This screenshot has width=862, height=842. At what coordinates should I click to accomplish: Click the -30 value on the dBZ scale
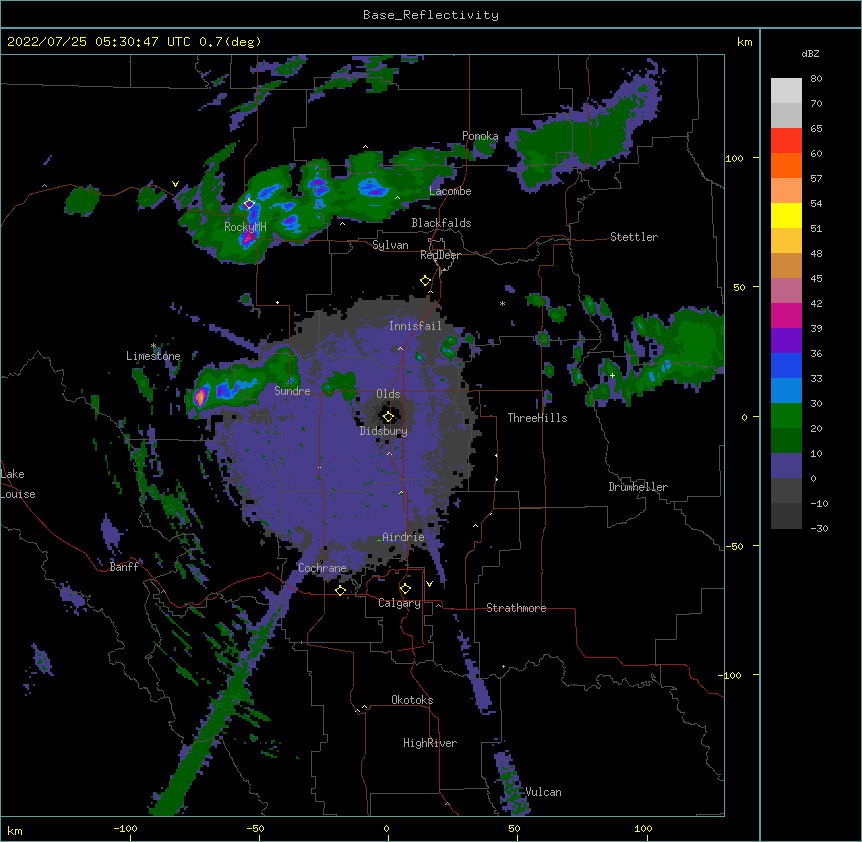[819, 528]
